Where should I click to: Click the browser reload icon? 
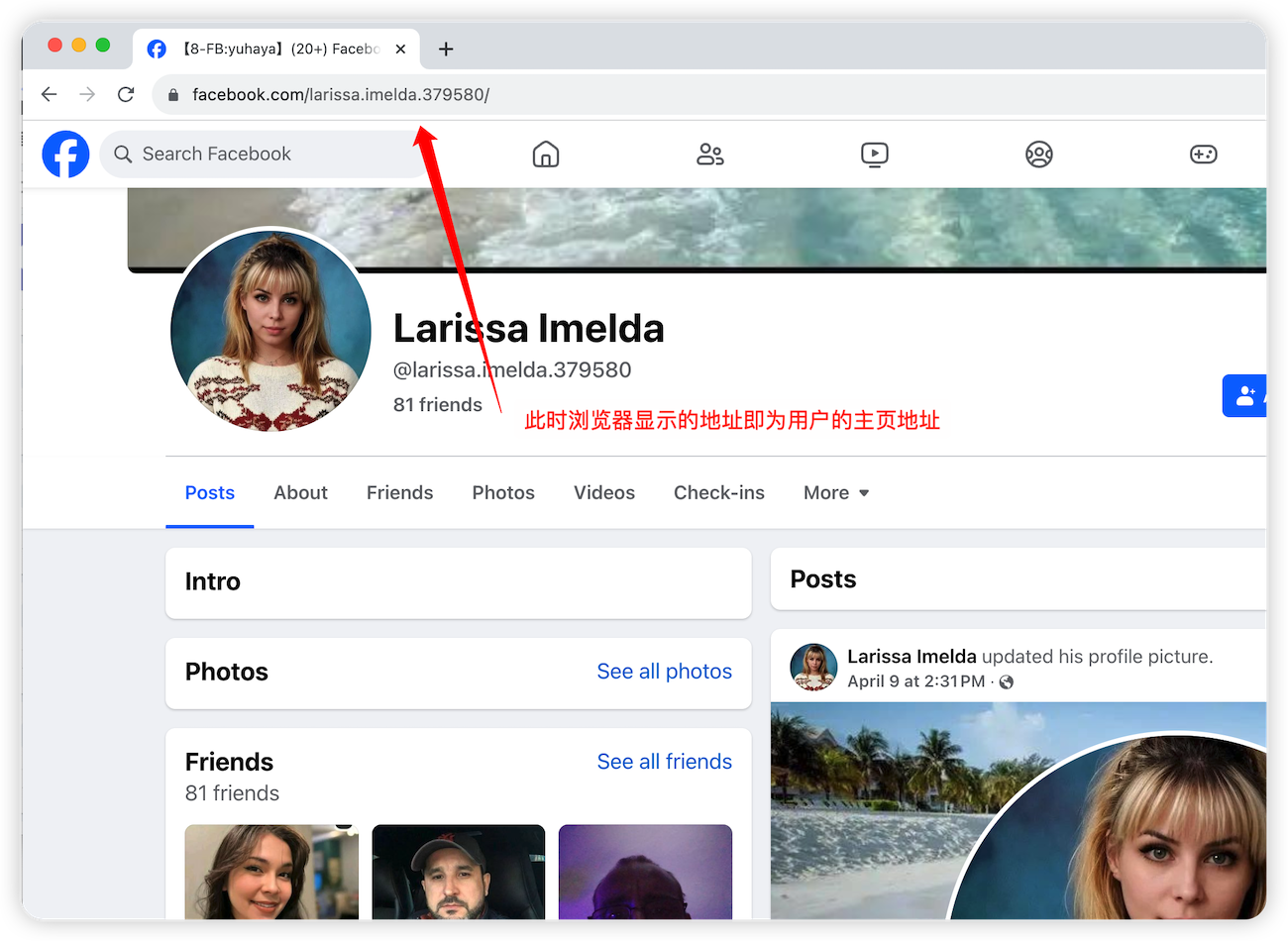tap(126, 94)
